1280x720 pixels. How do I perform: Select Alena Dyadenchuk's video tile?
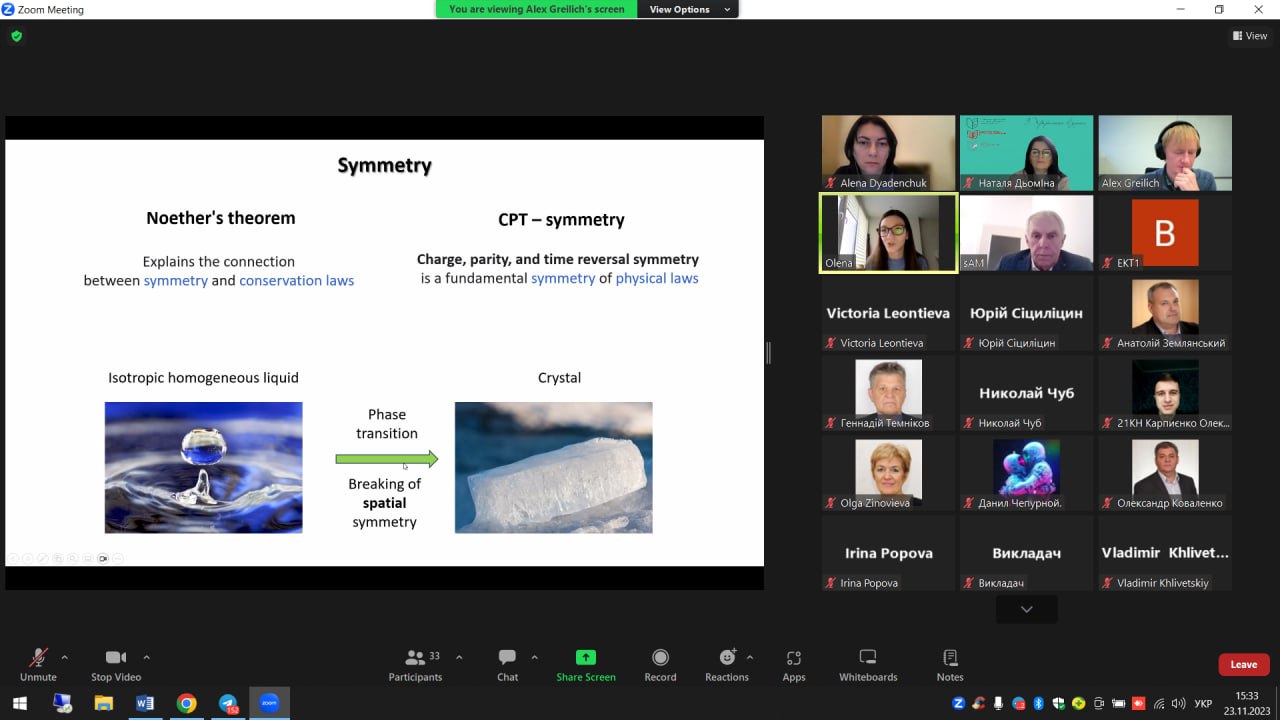click(888, 153)
